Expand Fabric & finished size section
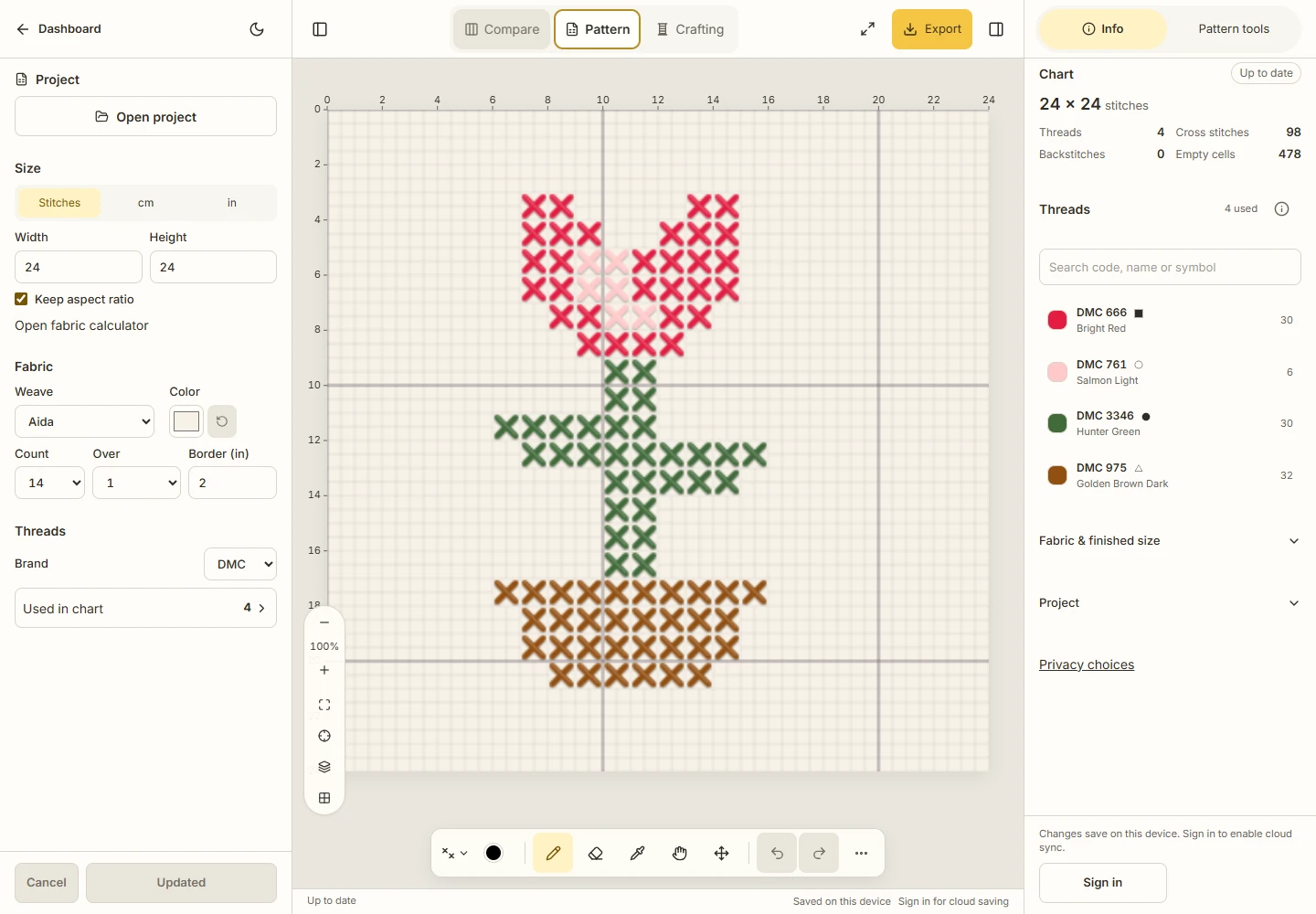 (1170, 541)
